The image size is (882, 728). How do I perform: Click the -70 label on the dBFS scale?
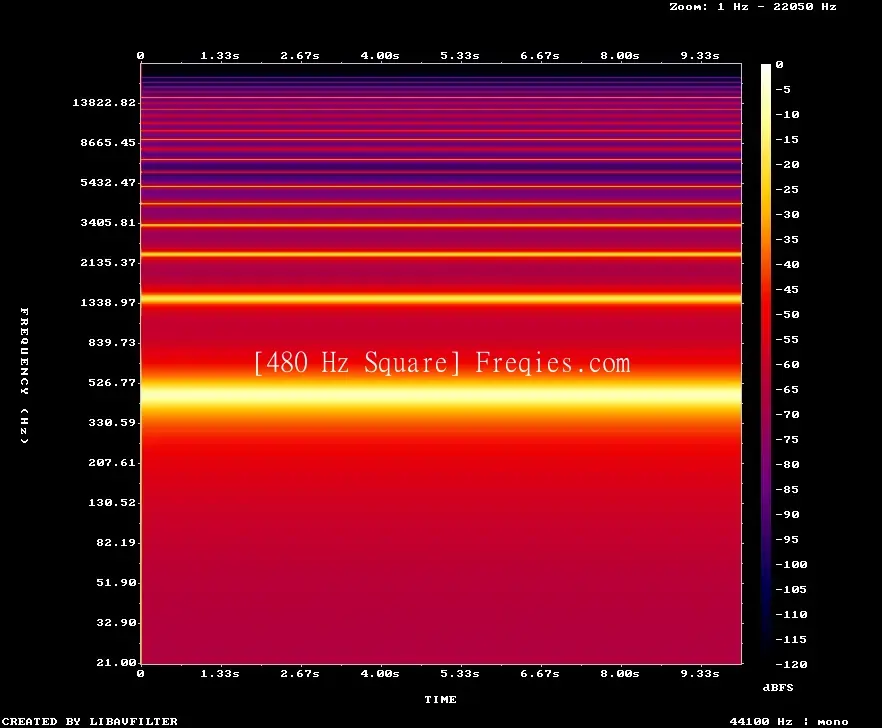click(787, 415)
